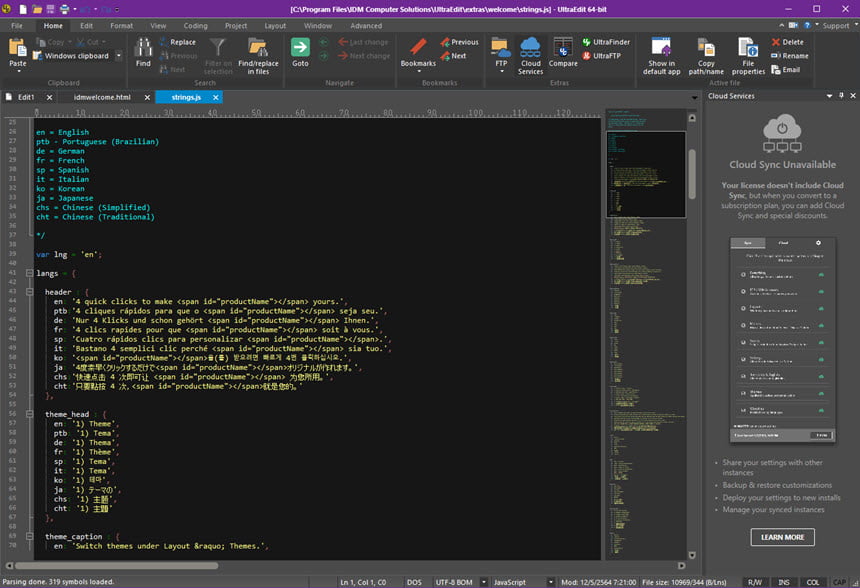Open the JavaScript language dropdown
The image size is (860, 588).
coord(551,582)
